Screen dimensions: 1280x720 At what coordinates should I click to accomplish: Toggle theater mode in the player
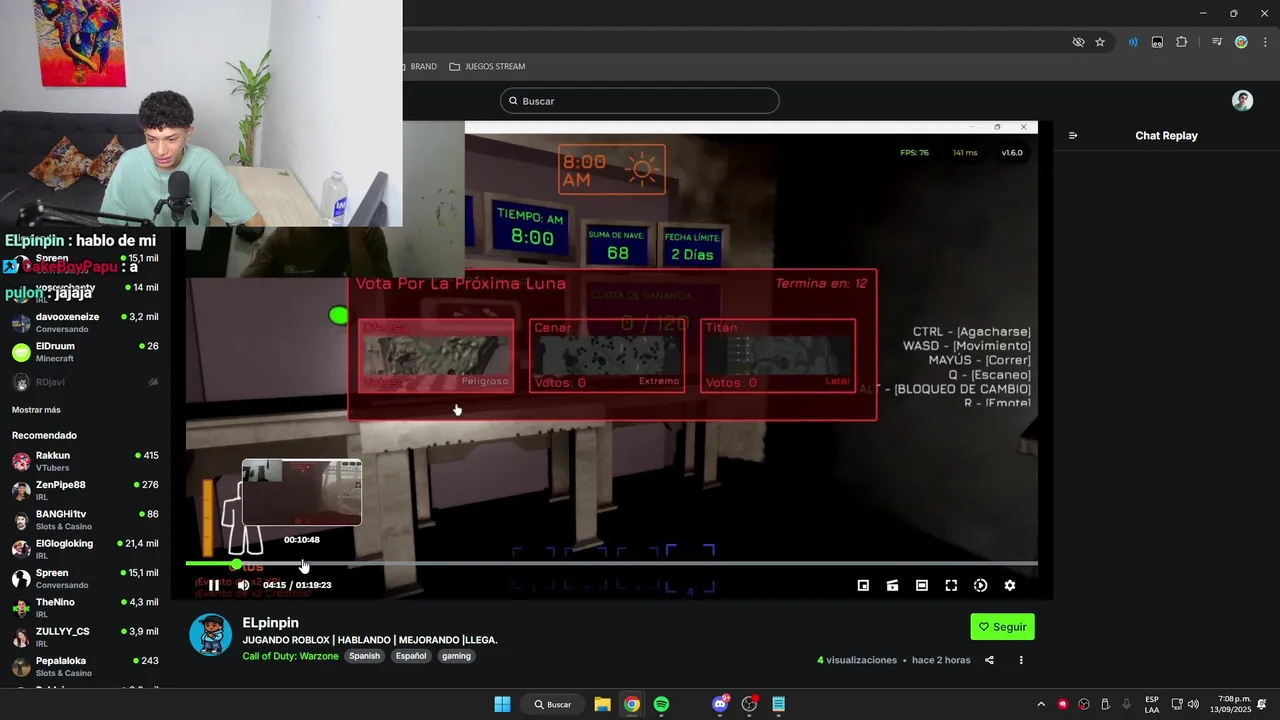922,586
